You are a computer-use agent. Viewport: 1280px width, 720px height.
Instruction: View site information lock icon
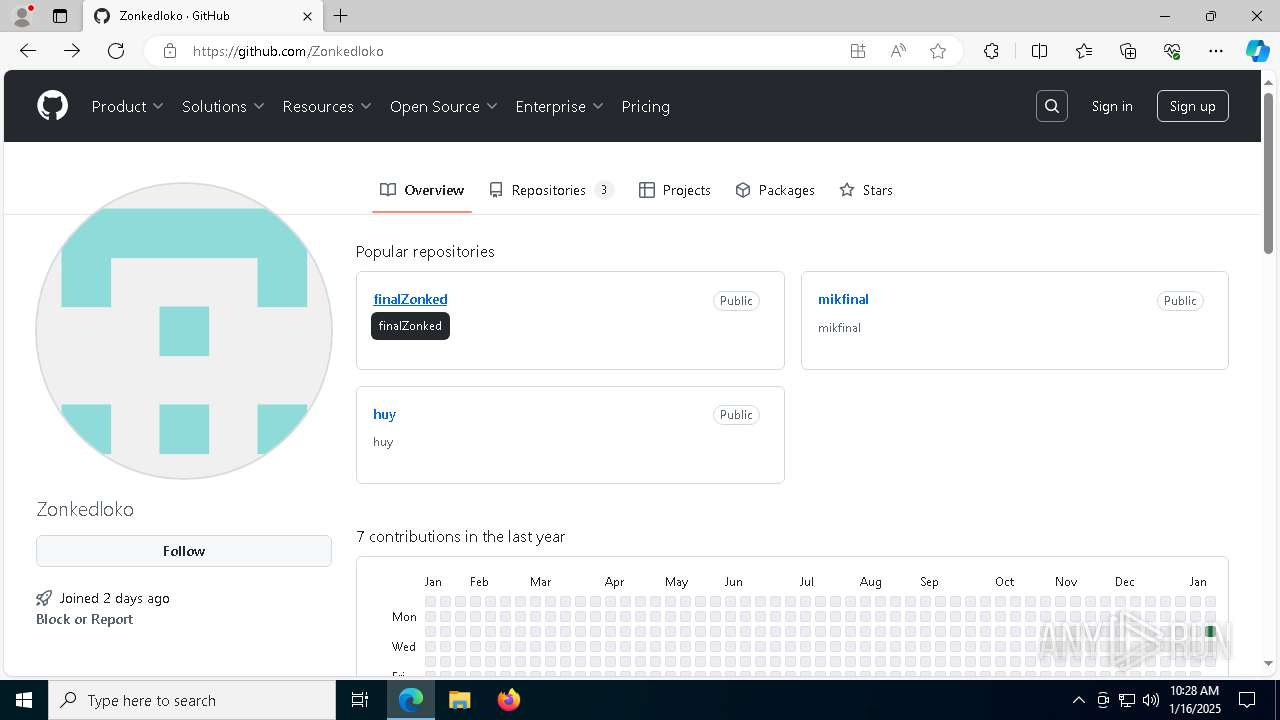tap(170, 51)
